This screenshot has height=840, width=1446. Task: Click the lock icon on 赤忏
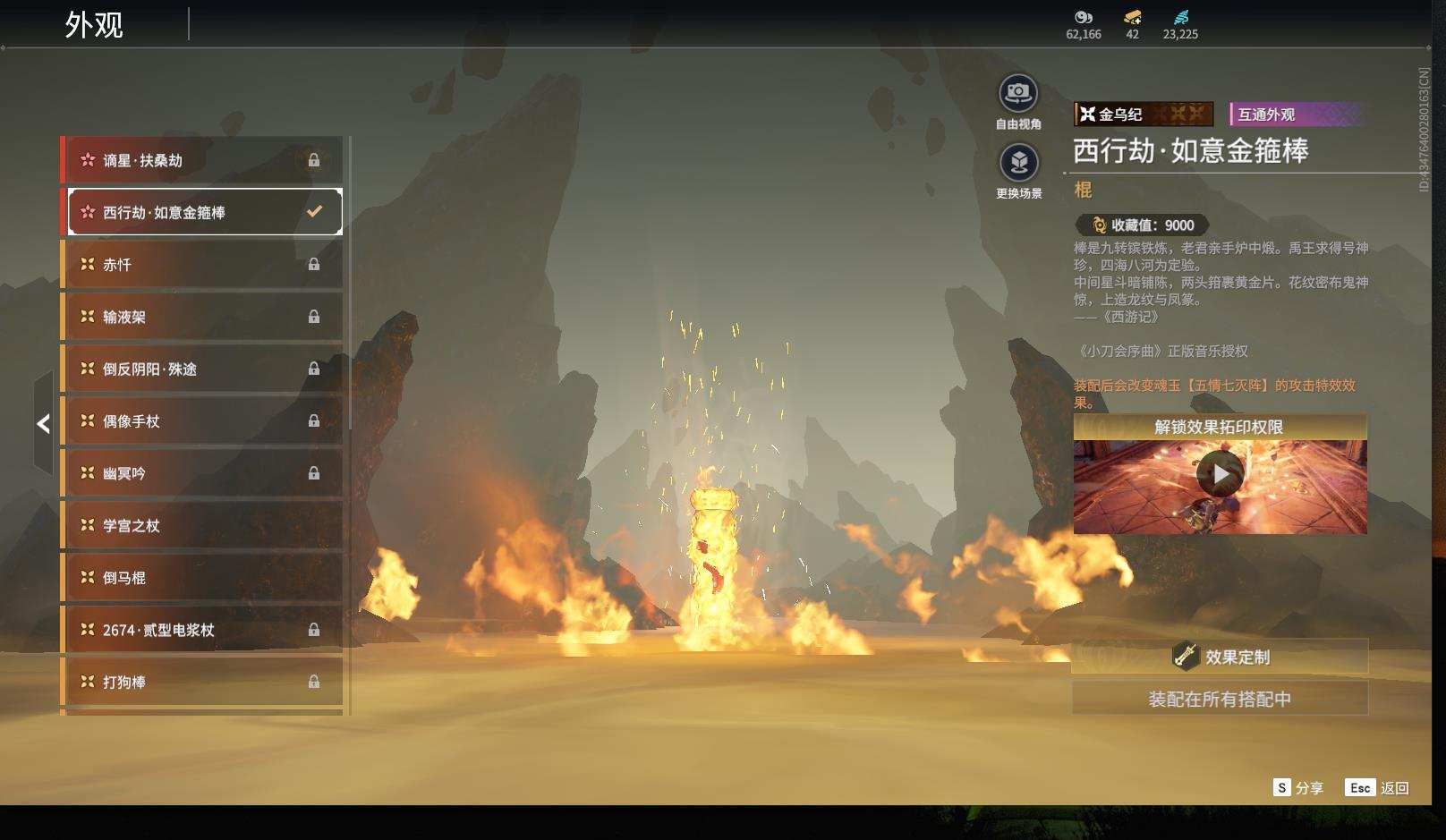(314, 265)
